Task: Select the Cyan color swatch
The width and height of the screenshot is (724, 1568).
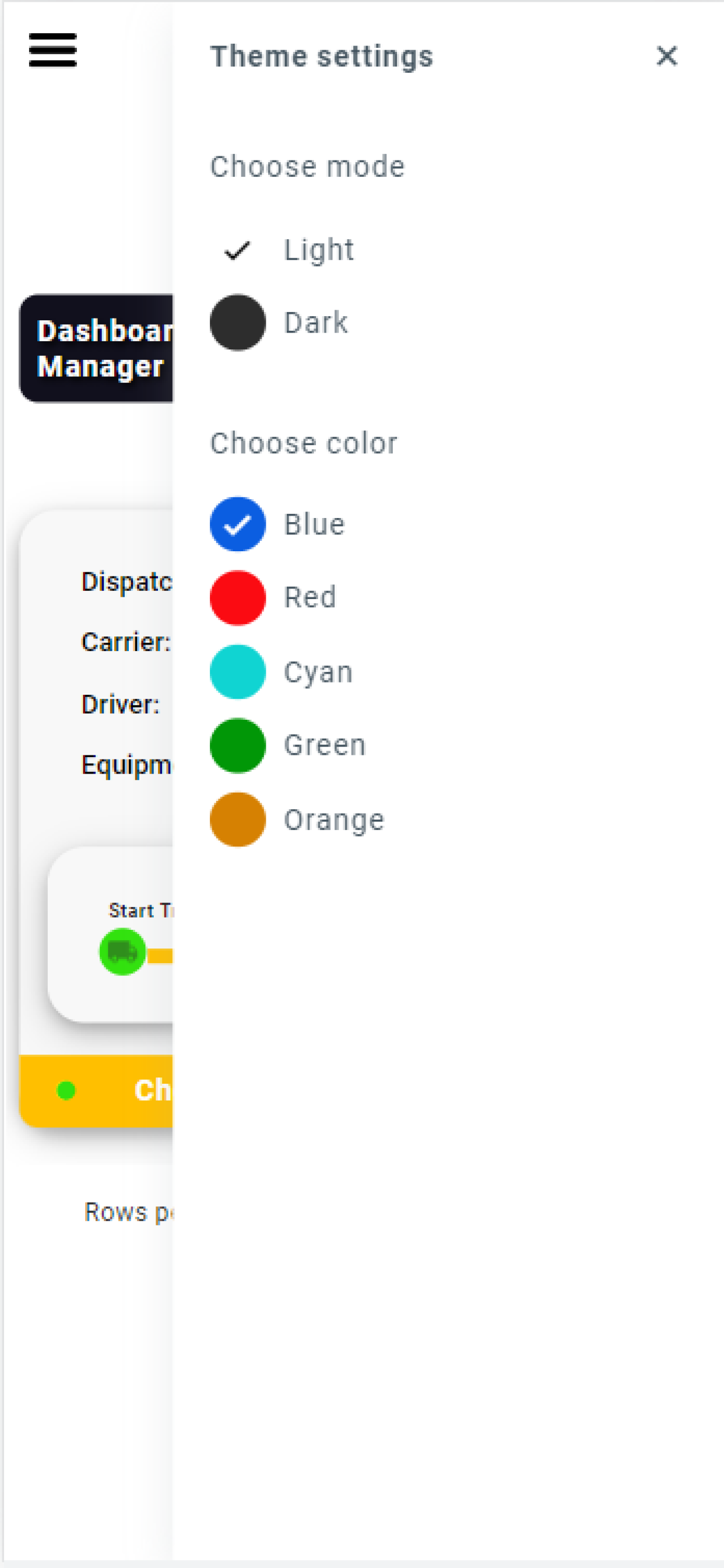Action: point(237,672)
